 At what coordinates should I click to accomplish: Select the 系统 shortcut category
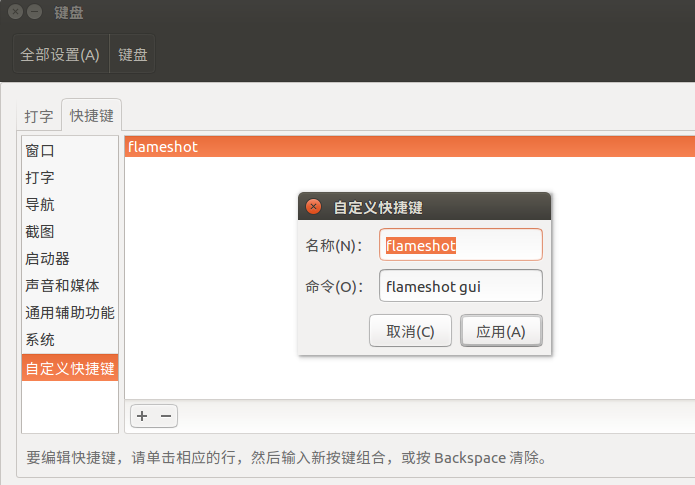tap(70, 340)
